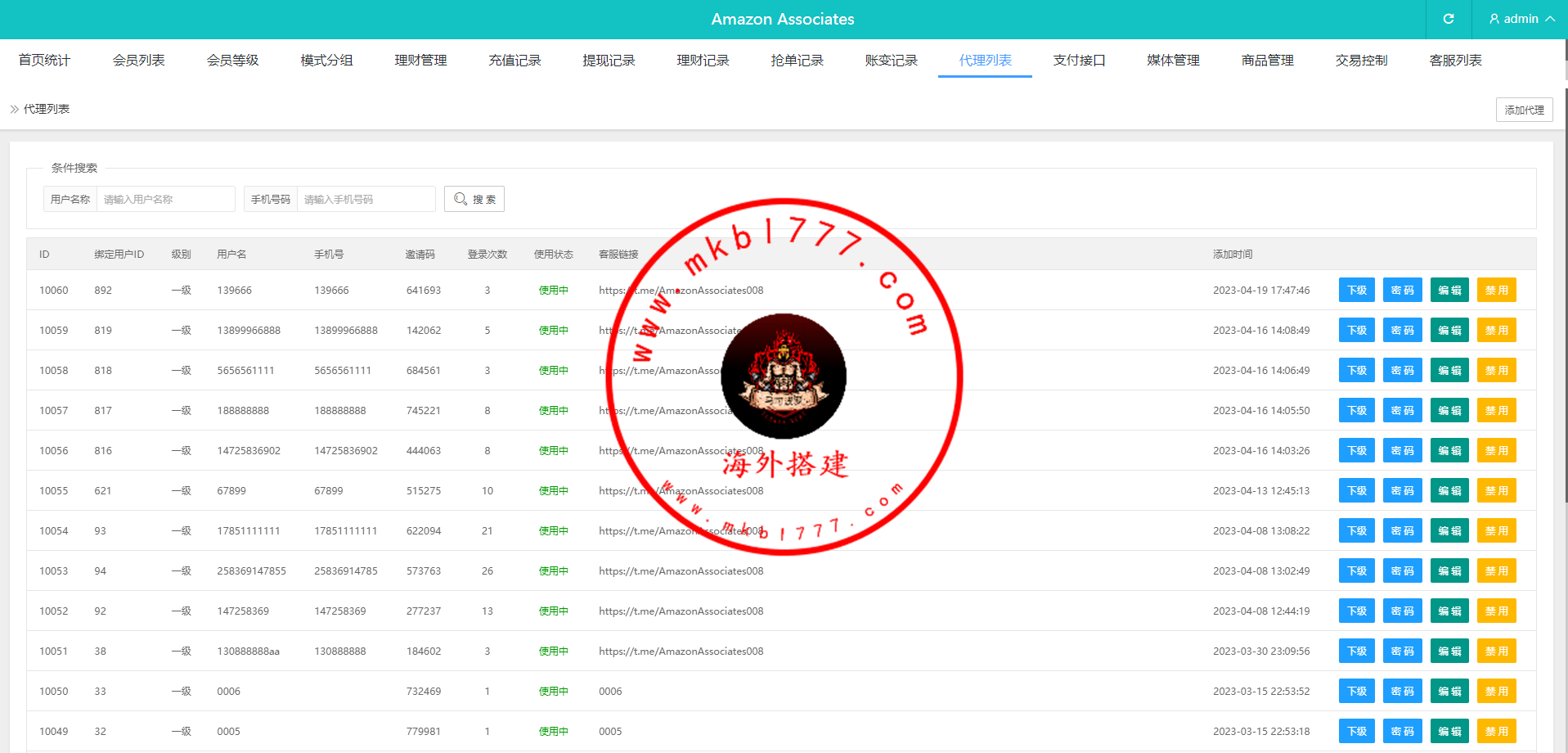Focus the 用户名称 search input
Viewport: 1568px width, 753px height.
click(166, 199)
